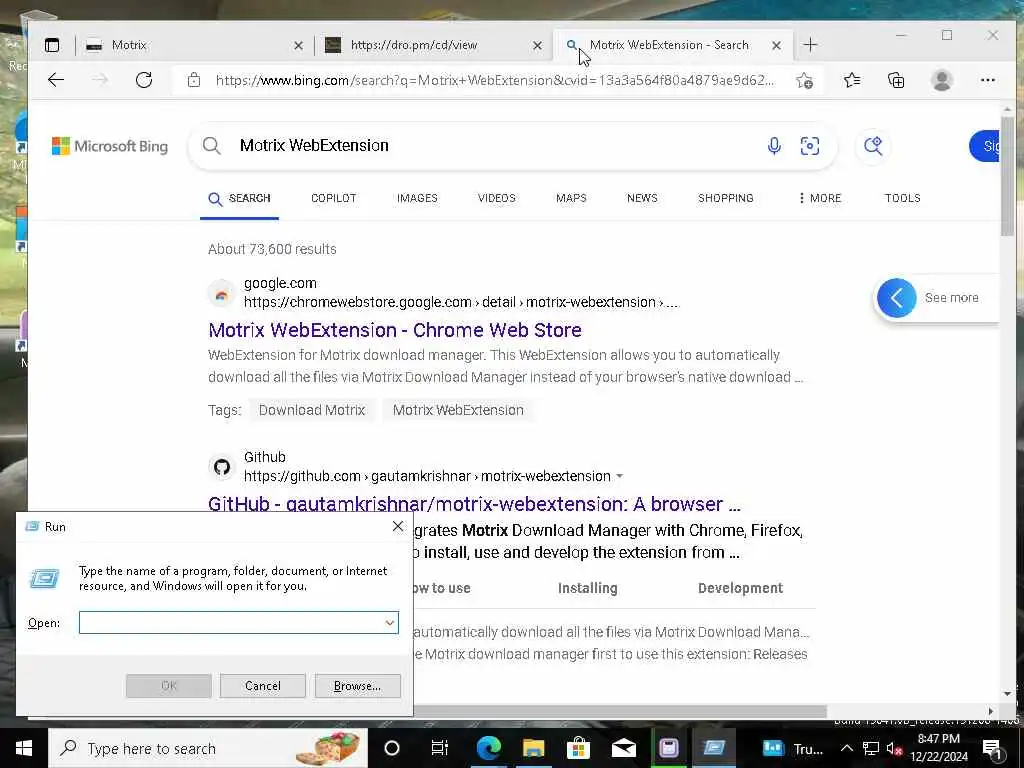Open the TOOLS search filter
This screenshot has width=1024, height=768.
tap(903, 198)
